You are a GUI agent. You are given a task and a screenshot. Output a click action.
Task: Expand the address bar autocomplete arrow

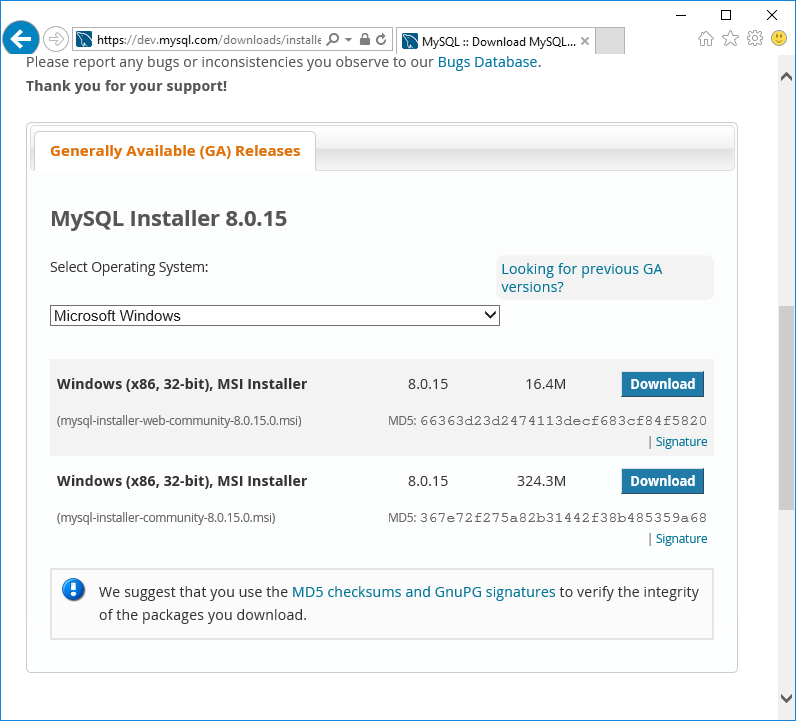pyautogui.click(x=348, y=39)
